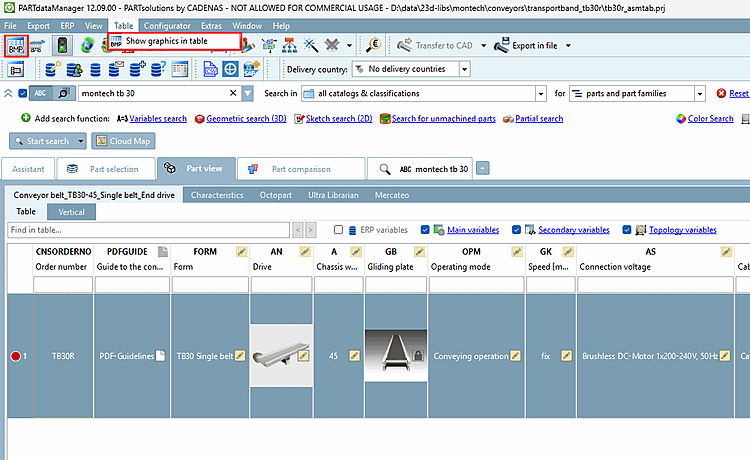Viewport: 750px width, 460px height.
Task: Open Export in file dropdown arrow
Action: (568, 45)
